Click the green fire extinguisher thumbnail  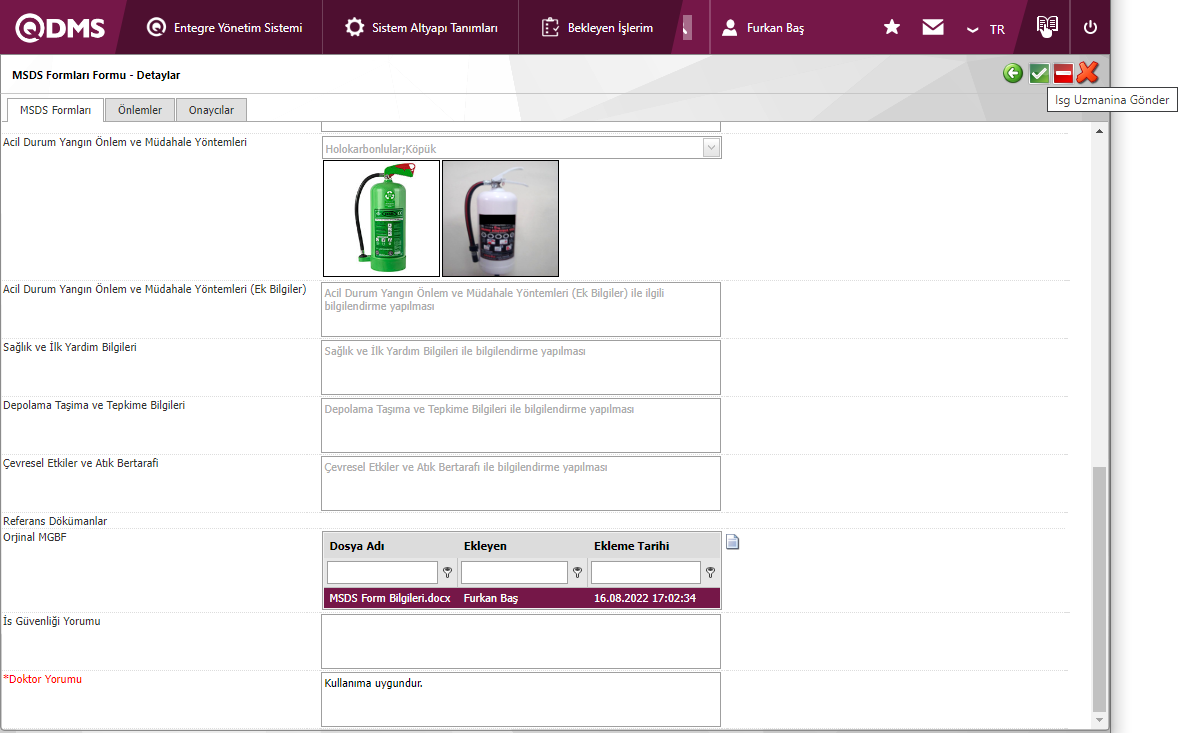tap(381, 218)
